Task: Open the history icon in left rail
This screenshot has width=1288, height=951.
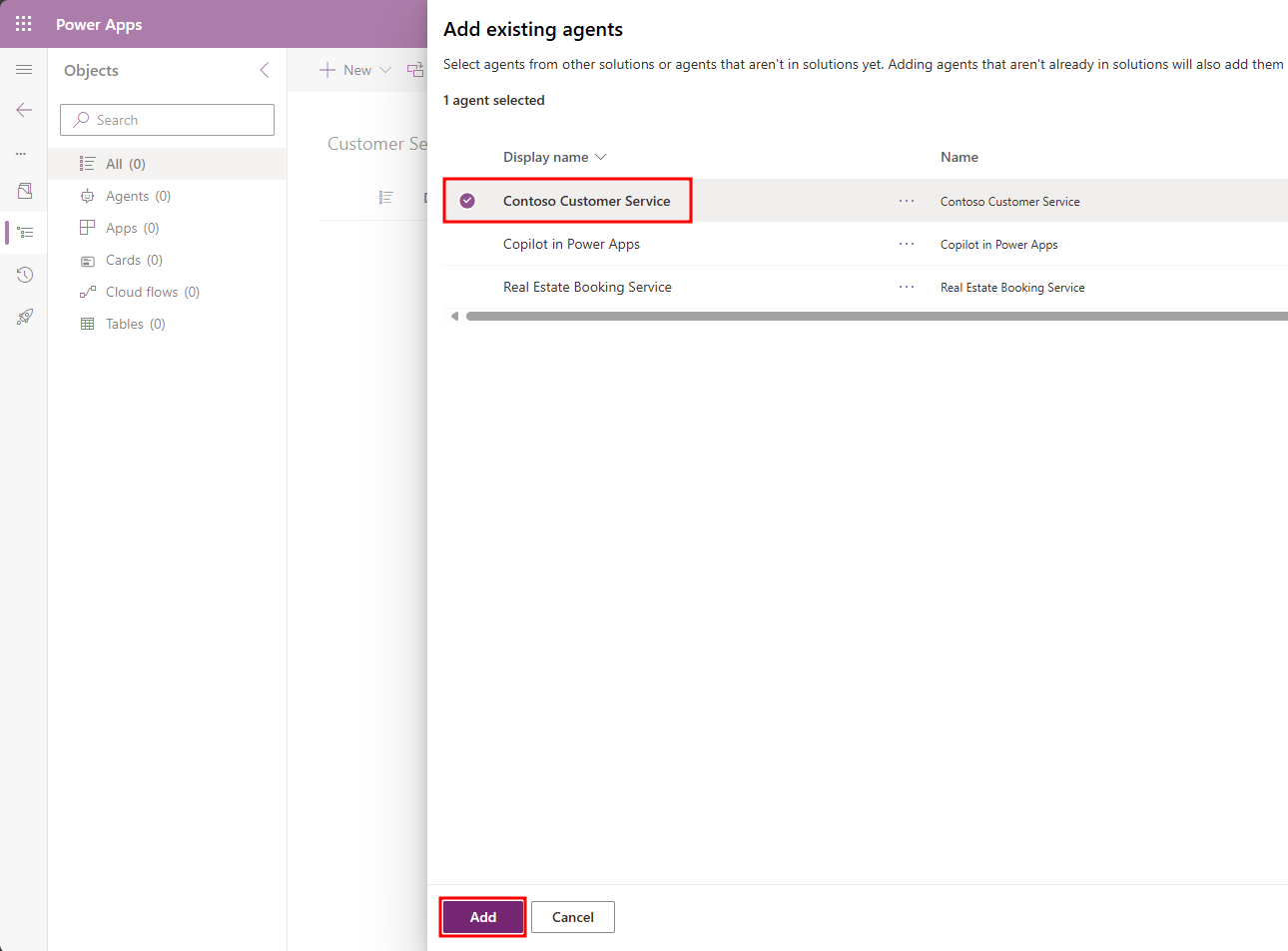Action: (25, 275)
